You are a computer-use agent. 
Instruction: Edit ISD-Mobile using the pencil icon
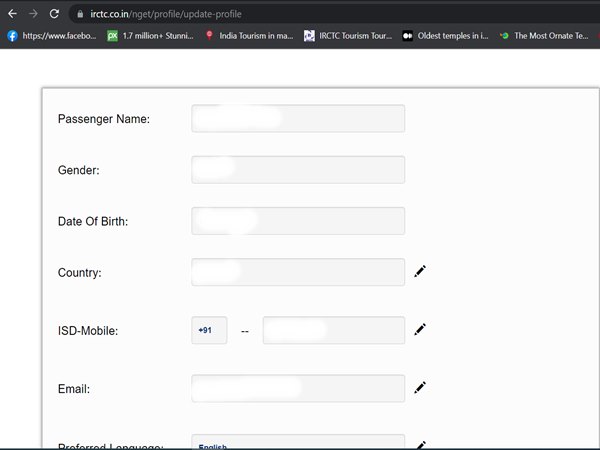pyautogui.click(x=420, y=329)
